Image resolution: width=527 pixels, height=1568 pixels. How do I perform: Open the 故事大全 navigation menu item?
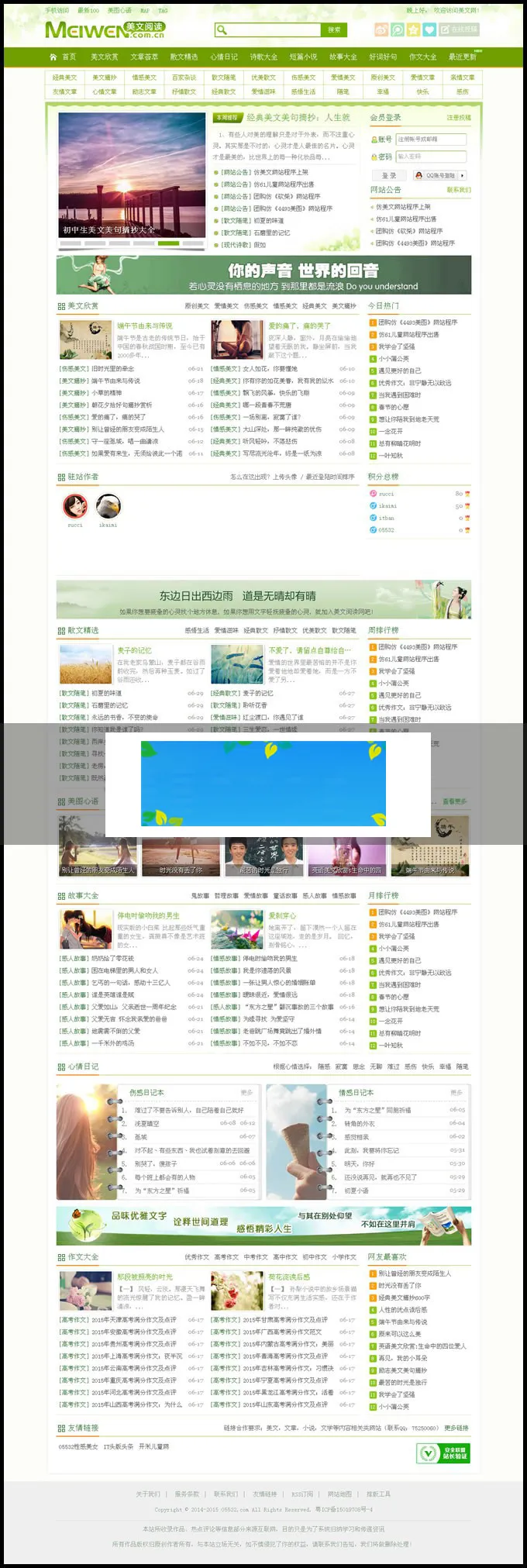343,57
